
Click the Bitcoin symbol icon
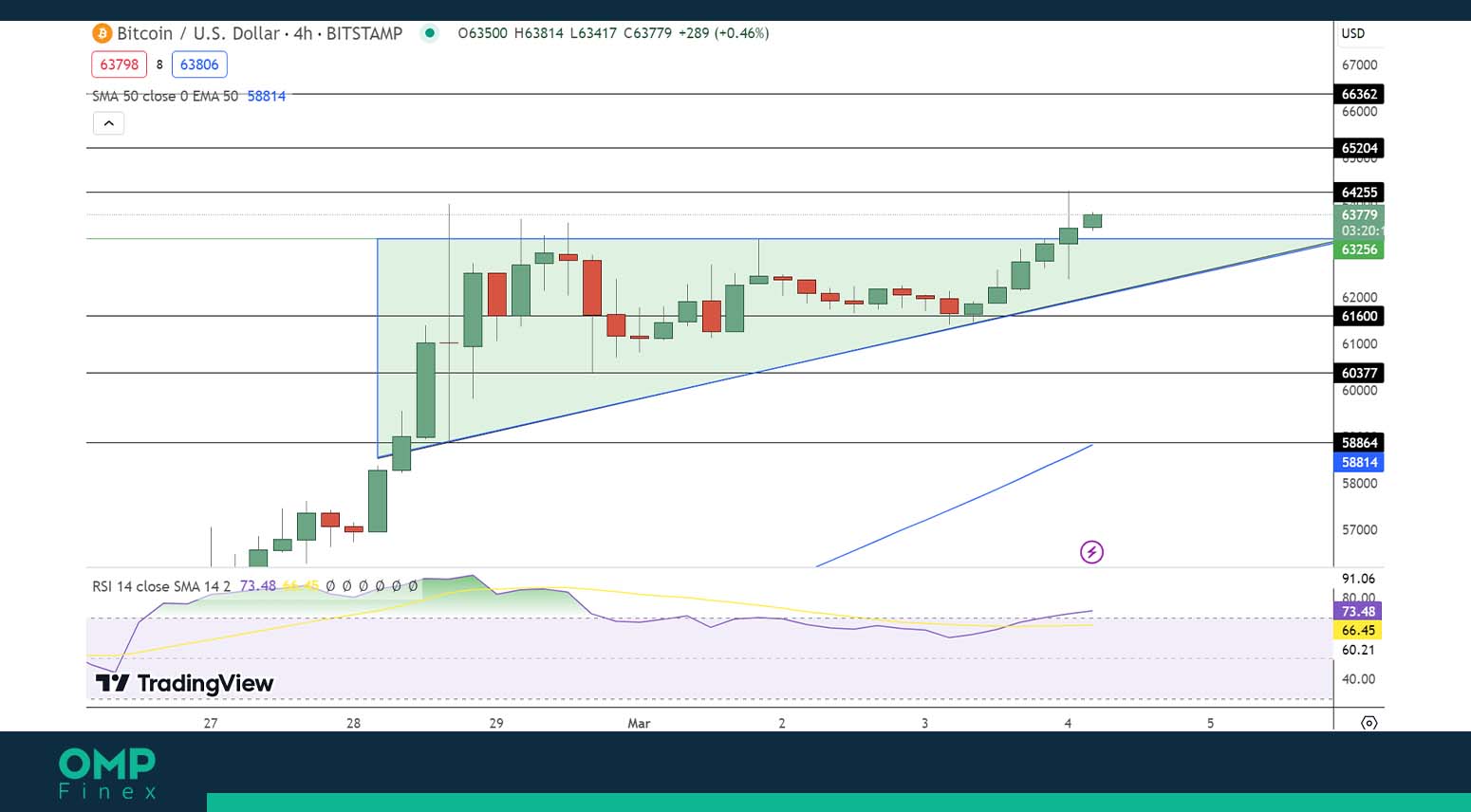(x=102, y=33)
